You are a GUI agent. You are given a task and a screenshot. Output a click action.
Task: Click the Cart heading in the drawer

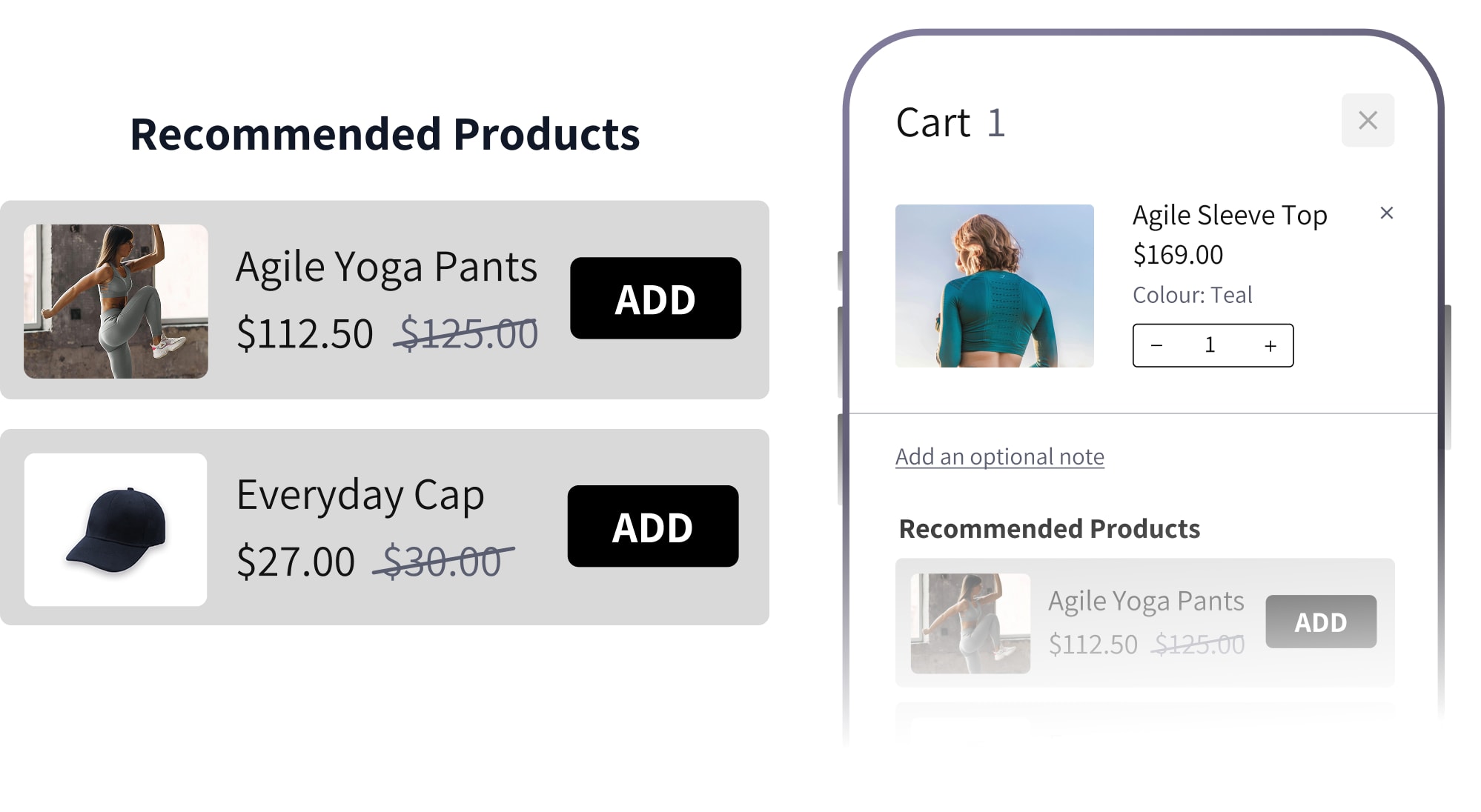point(932,123)
